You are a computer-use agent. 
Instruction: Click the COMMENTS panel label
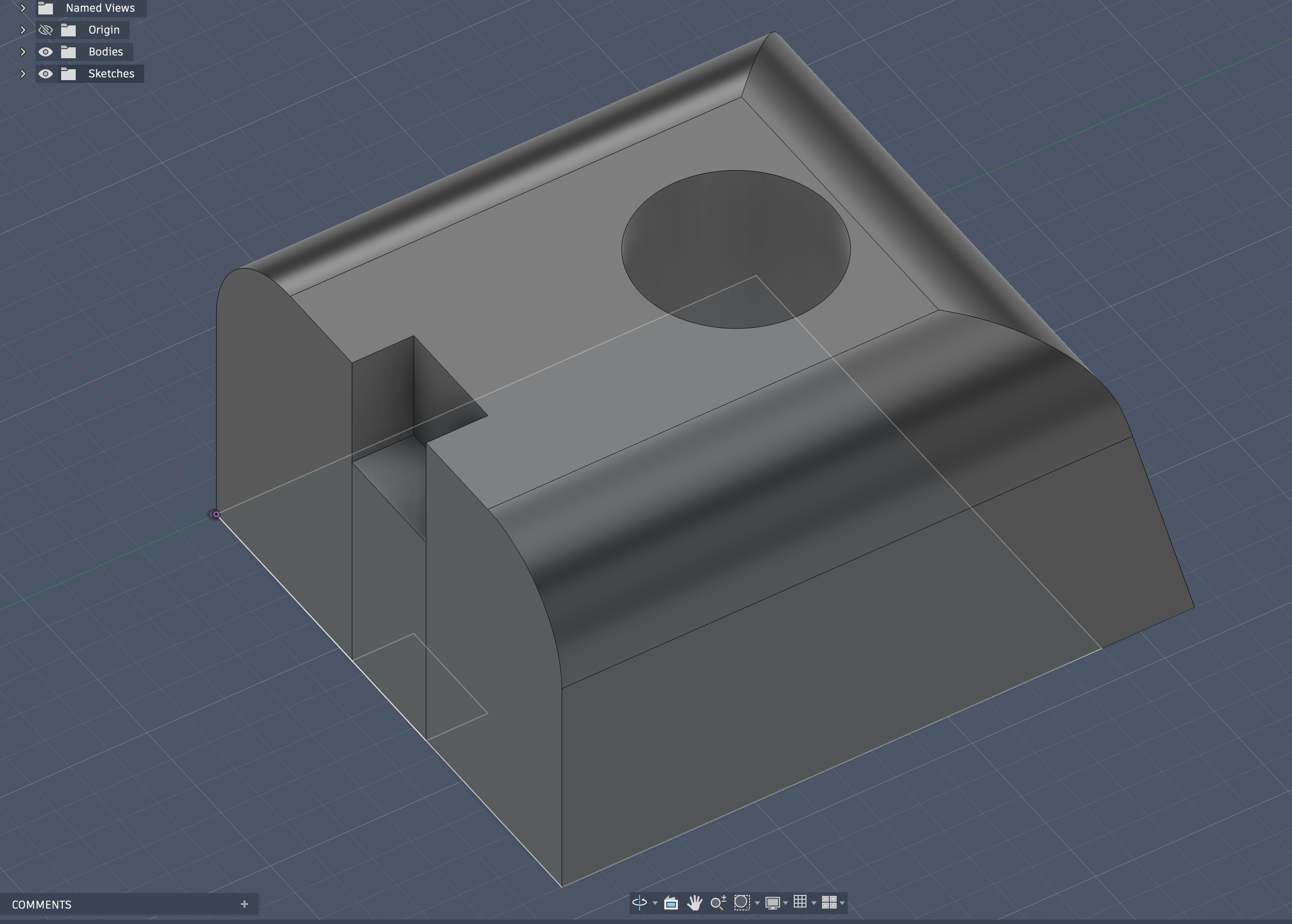click(41, 905)
